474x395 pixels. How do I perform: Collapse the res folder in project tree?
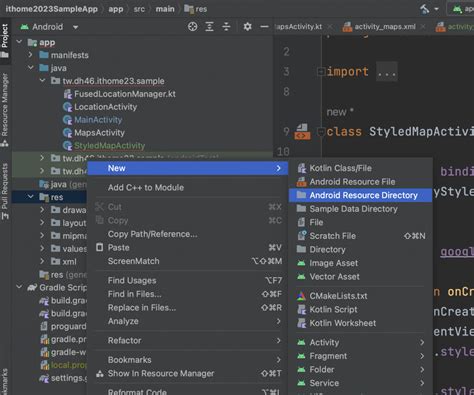coord(31,197)
